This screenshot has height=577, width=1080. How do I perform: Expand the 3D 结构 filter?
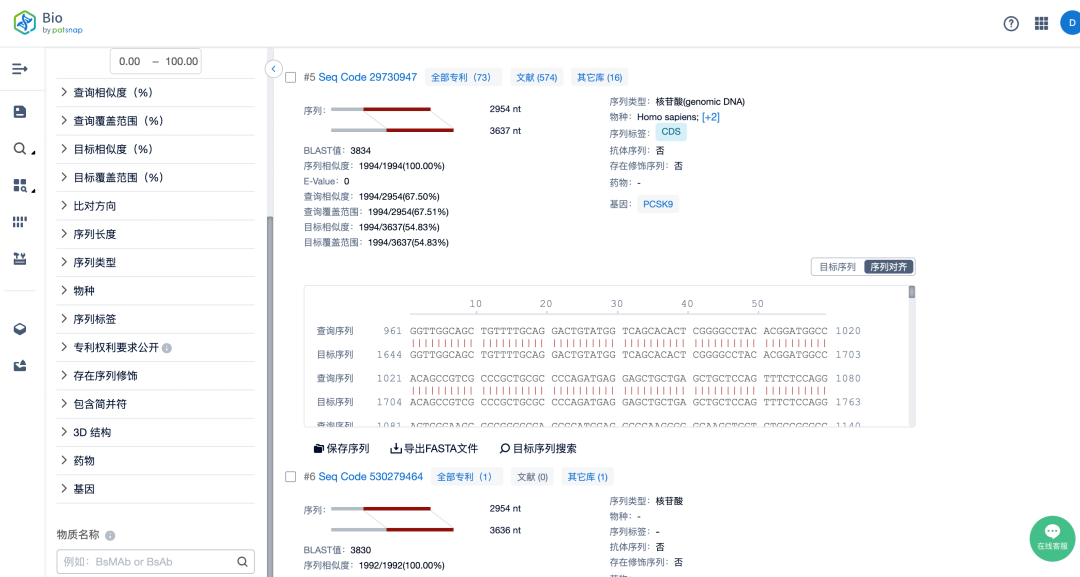[x=156, y=432]
